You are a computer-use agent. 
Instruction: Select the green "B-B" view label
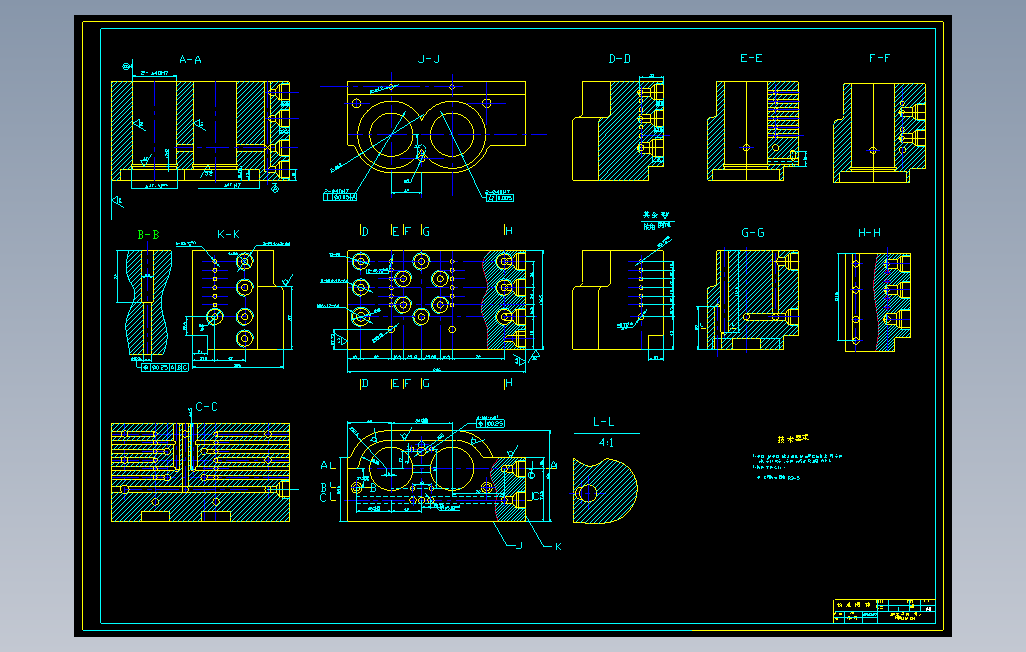149,234
